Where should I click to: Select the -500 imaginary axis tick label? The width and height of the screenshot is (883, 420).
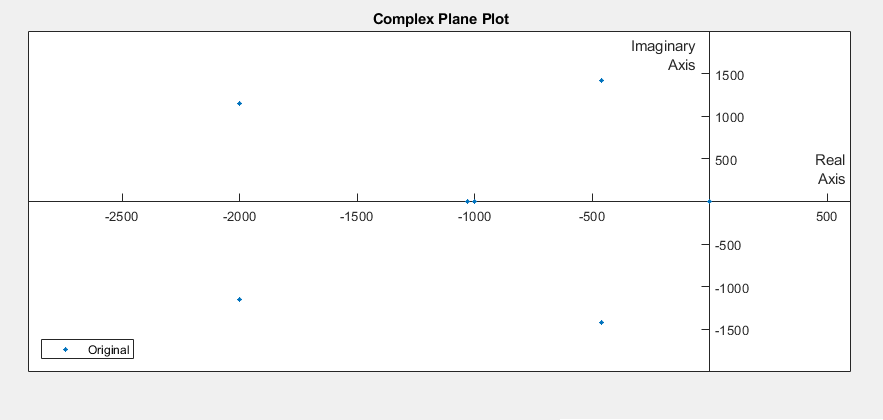pos(728,245)
